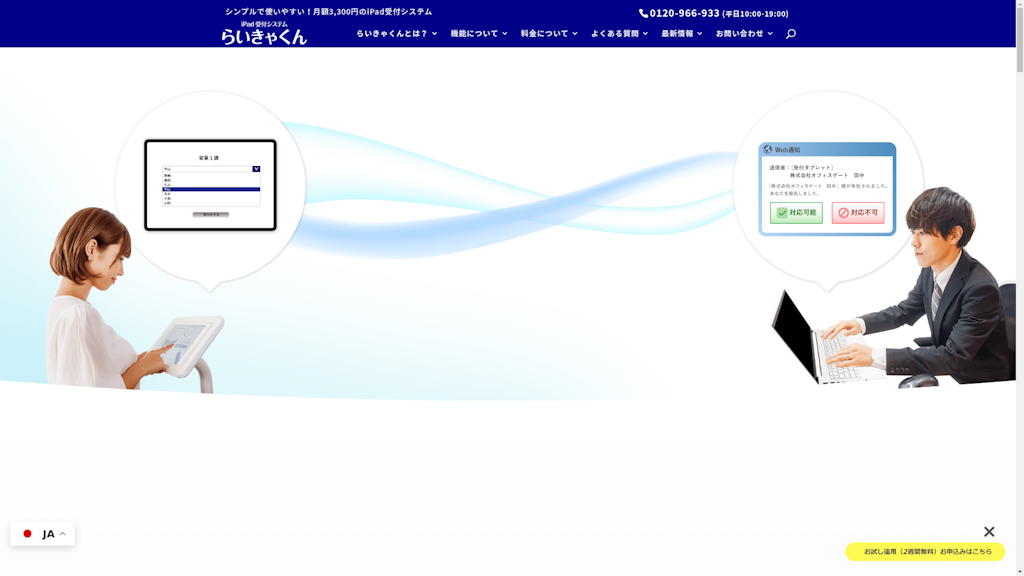Click the tablet reception screen illustration
The image size is (1024, 576).
click(210, 185)
